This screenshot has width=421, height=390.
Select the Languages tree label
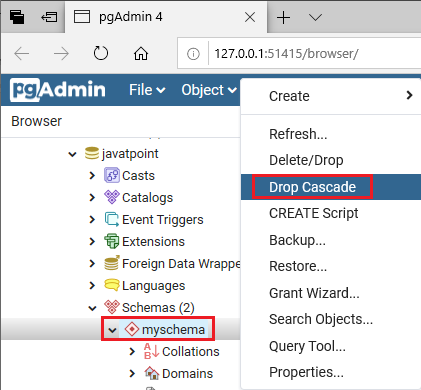click(x=154, y=286)
